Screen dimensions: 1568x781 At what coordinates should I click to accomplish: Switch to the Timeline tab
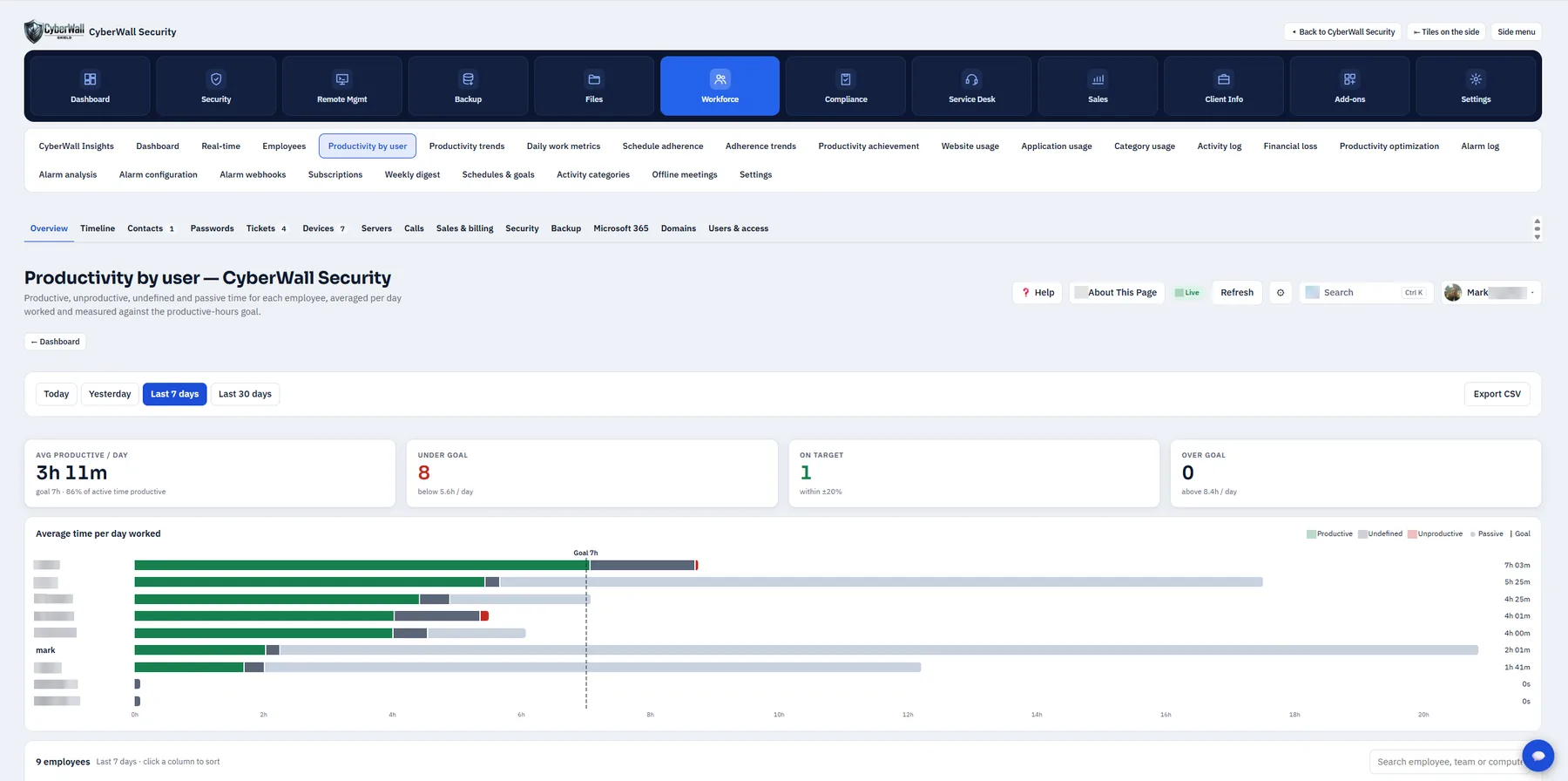coord(98,228)
